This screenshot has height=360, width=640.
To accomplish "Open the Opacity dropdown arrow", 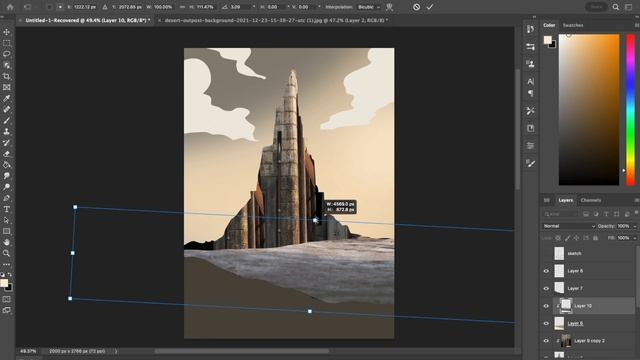I will point(635,226).
